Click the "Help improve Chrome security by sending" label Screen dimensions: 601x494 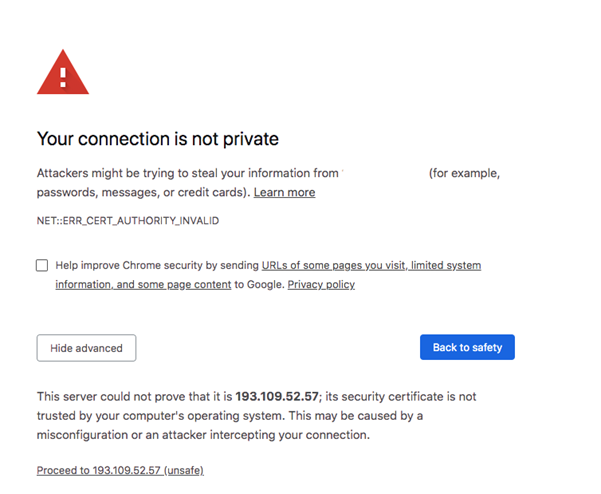point(157,265)
